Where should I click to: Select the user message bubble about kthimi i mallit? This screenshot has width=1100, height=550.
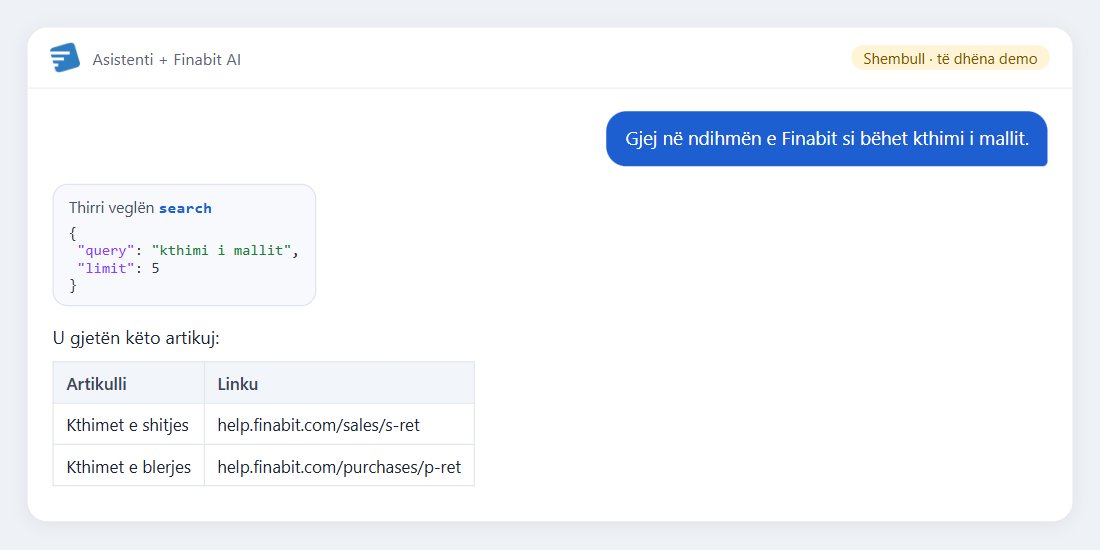(x=826, y=139)
